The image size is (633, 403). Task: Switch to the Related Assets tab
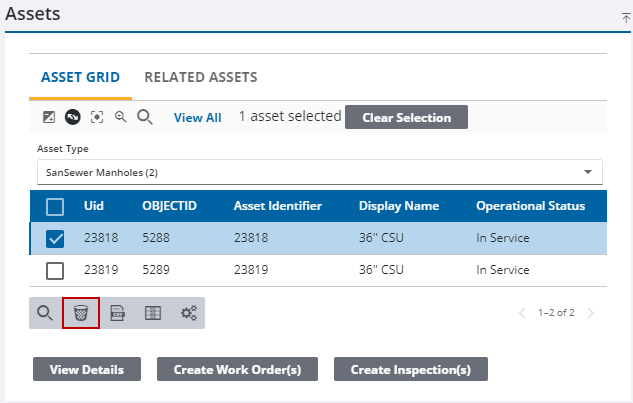[x=201, y=77]
